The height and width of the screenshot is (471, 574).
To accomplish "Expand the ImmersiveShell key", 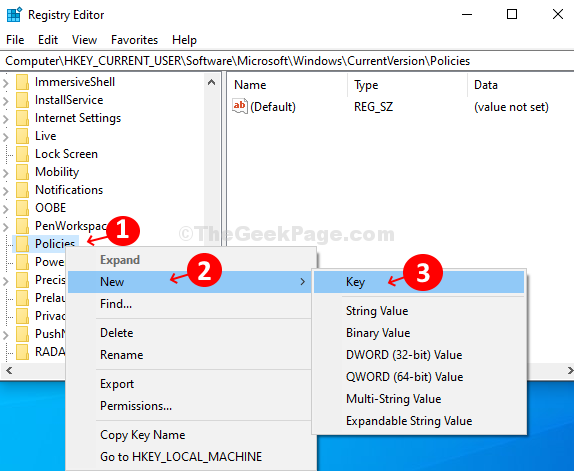I will point(5,83).
